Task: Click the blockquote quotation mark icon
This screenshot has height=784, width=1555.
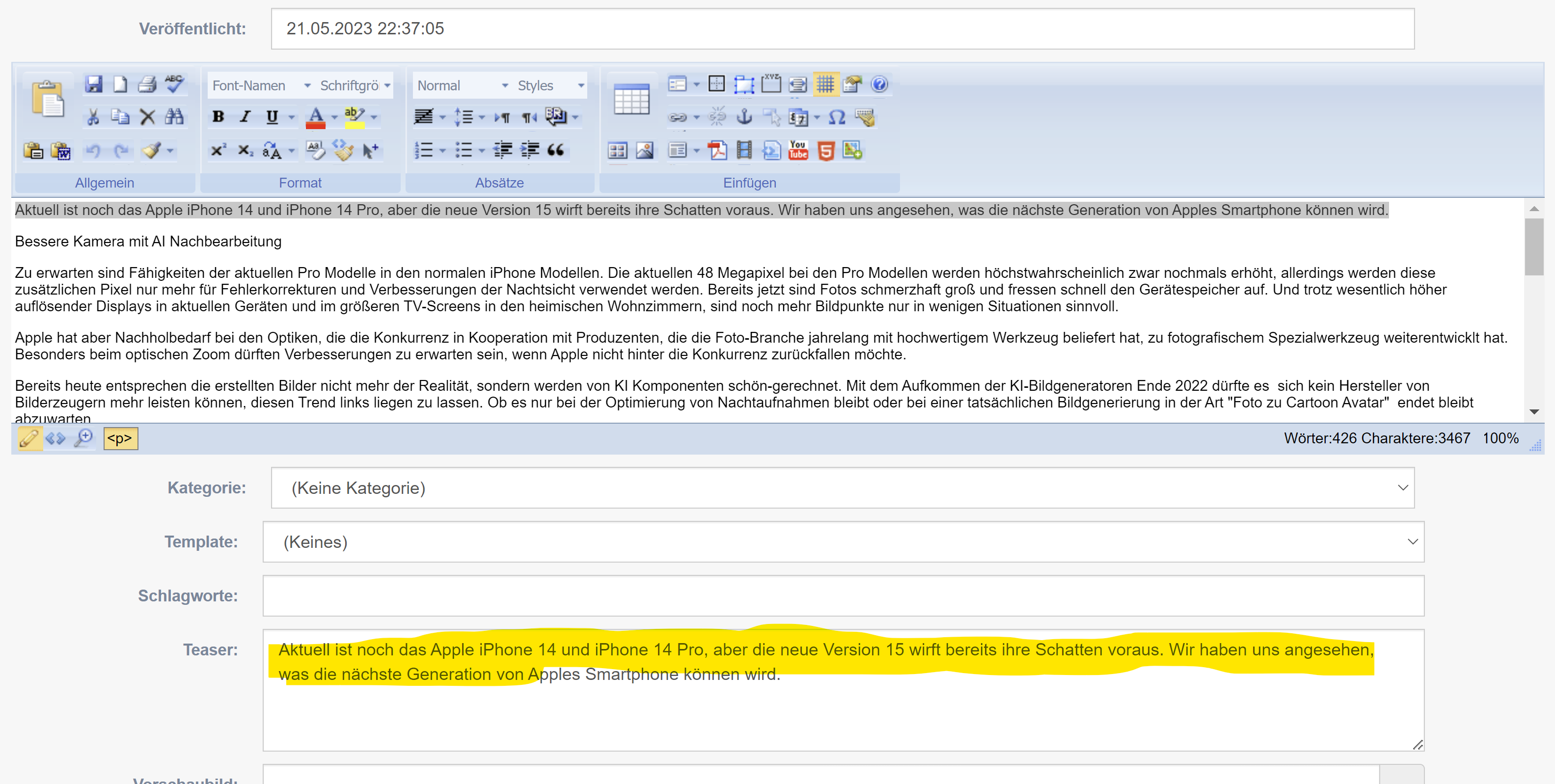Action: point(555,150)
